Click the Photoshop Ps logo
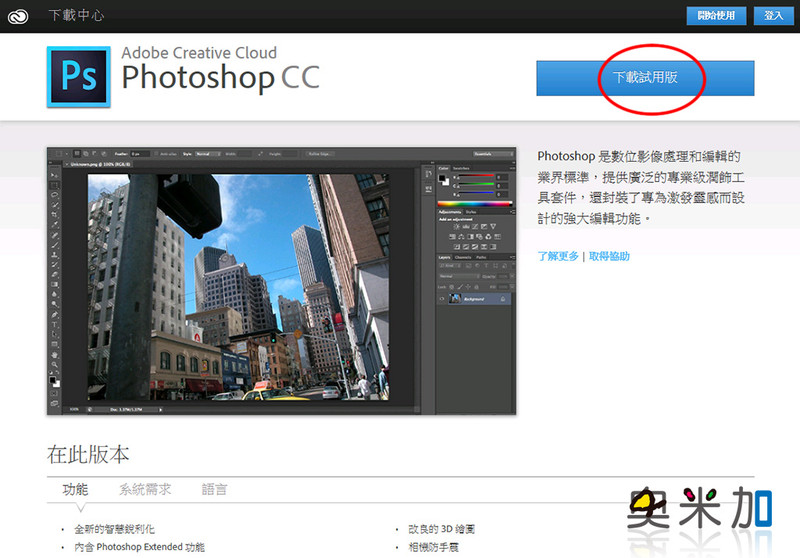This screenshot has height=558, width=800. coord(79,77)
